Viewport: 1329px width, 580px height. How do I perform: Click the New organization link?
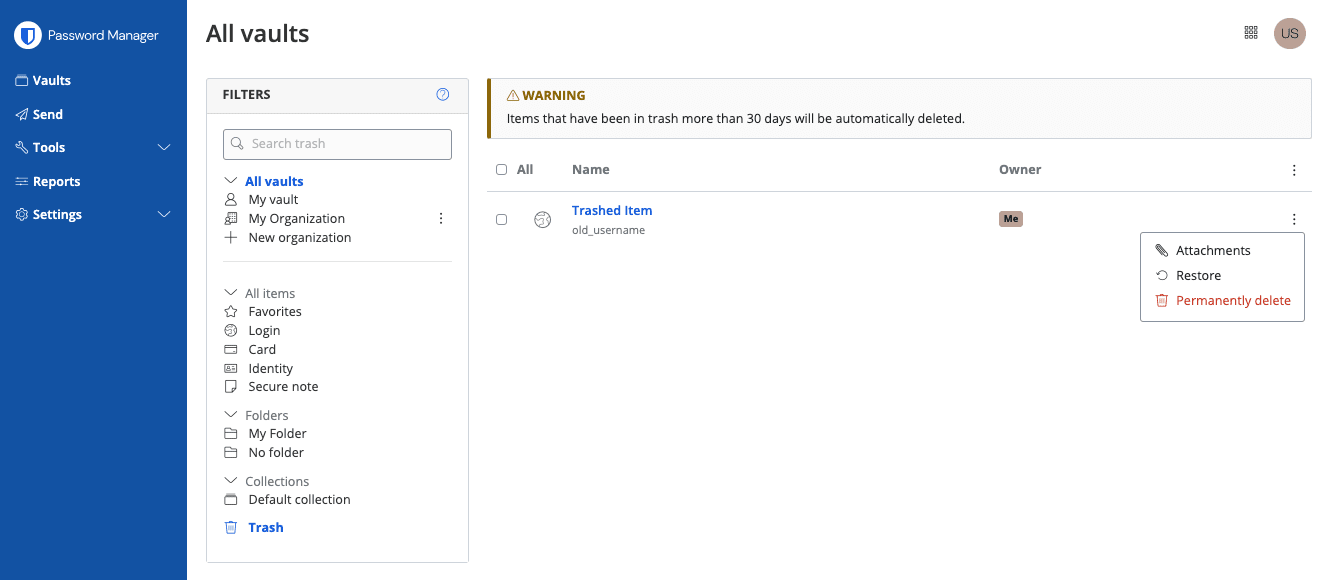point(300,237)
